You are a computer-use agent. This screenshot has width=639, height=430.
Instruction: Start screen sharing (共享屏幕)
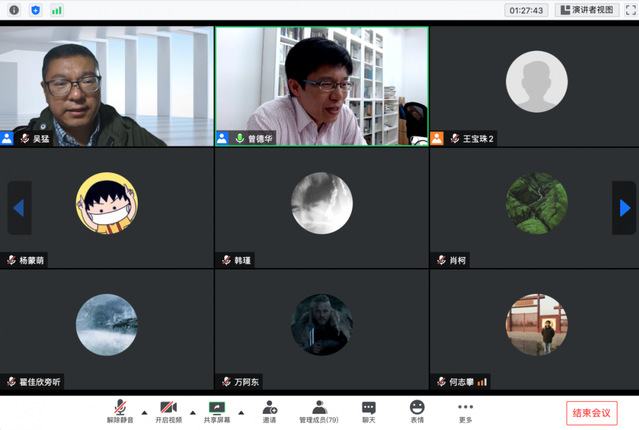click(217, 411)
